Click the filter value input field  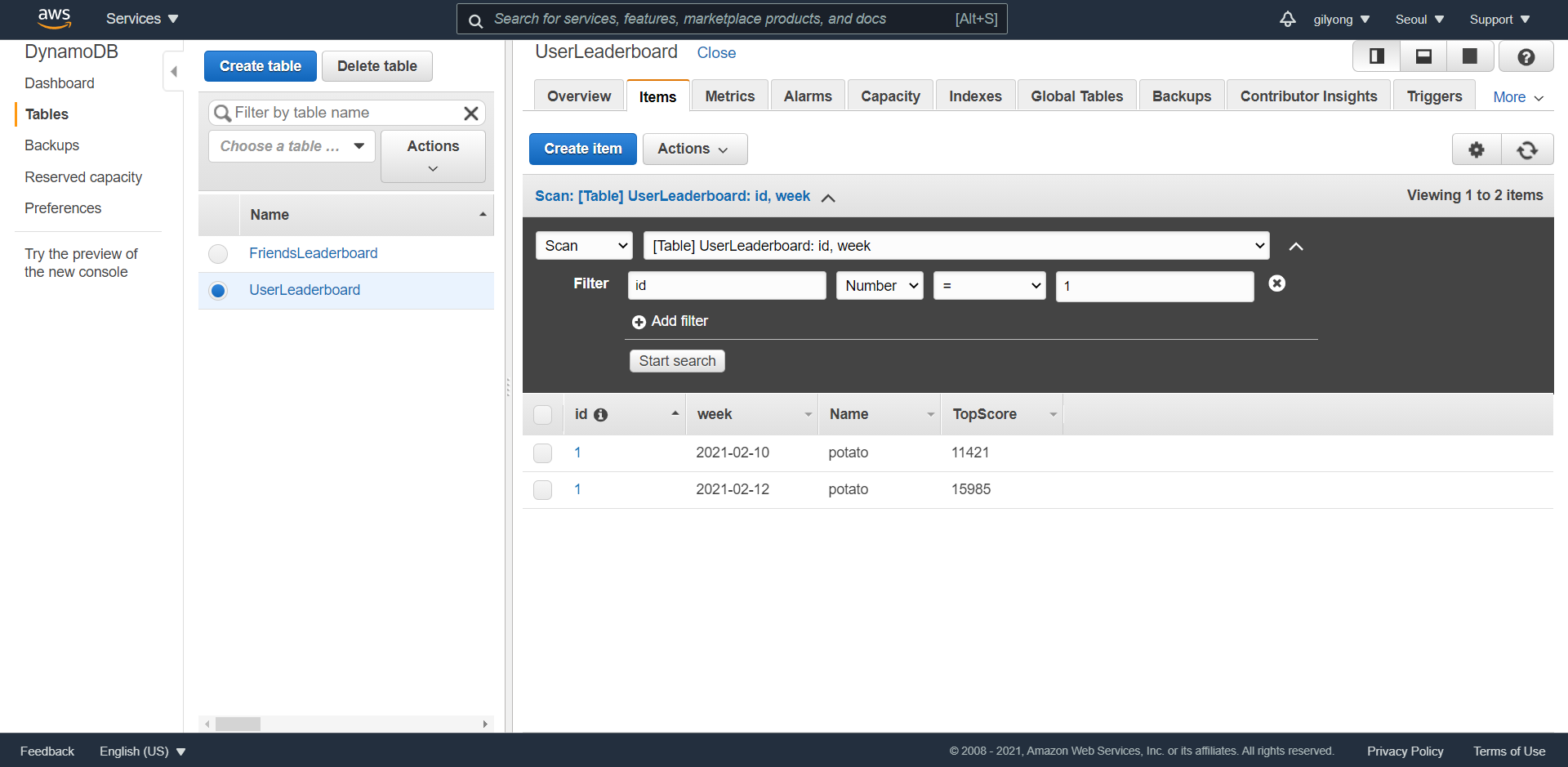tap(1155, 287)
